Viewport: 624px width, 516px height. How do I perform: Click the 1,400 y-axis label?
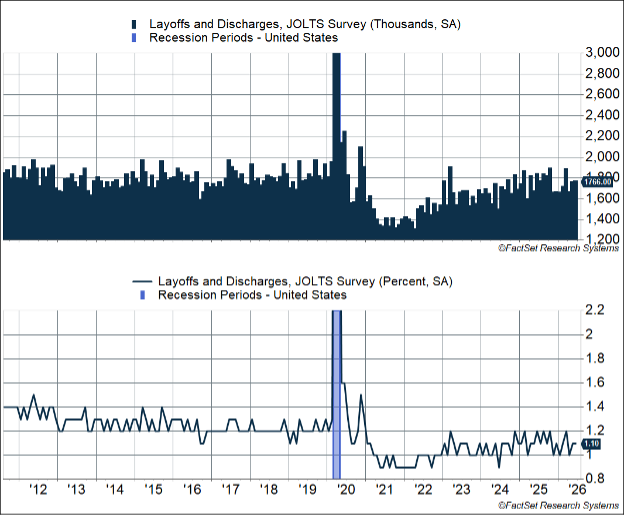pos(602,219)
